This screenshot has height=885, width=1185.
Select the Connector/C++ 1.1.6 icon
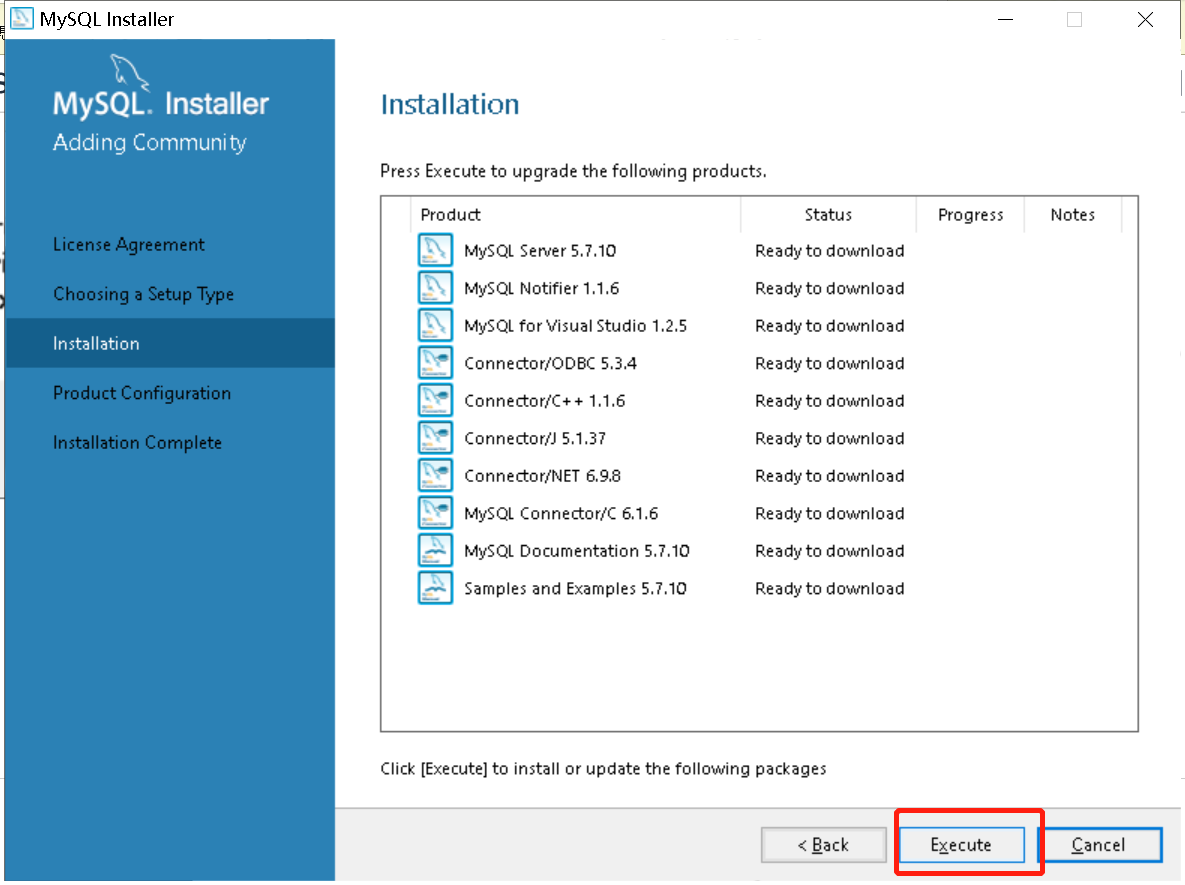[x=435, y=400]
